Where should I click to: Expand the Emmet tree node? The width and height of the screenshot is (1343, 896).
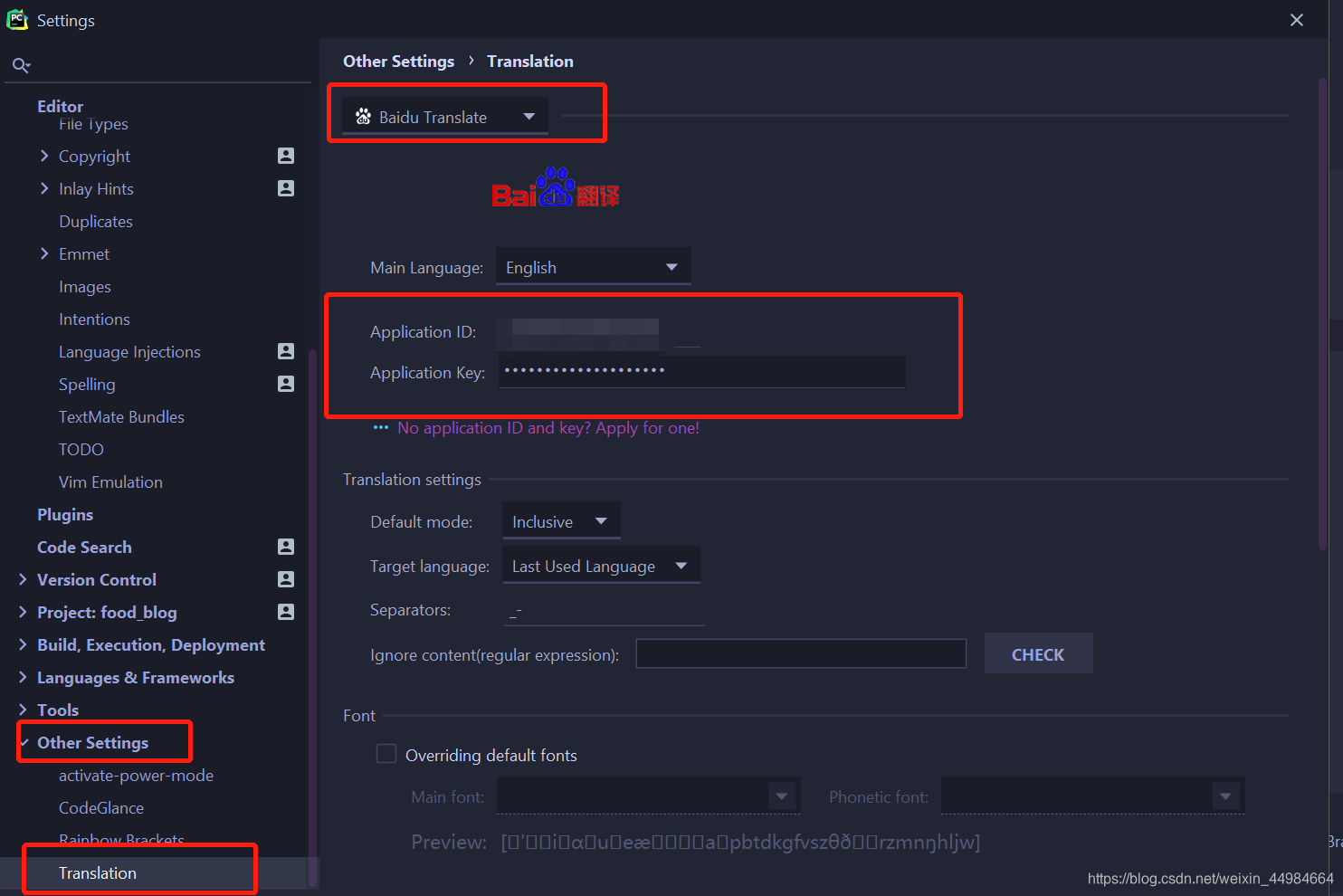(44, 253)
